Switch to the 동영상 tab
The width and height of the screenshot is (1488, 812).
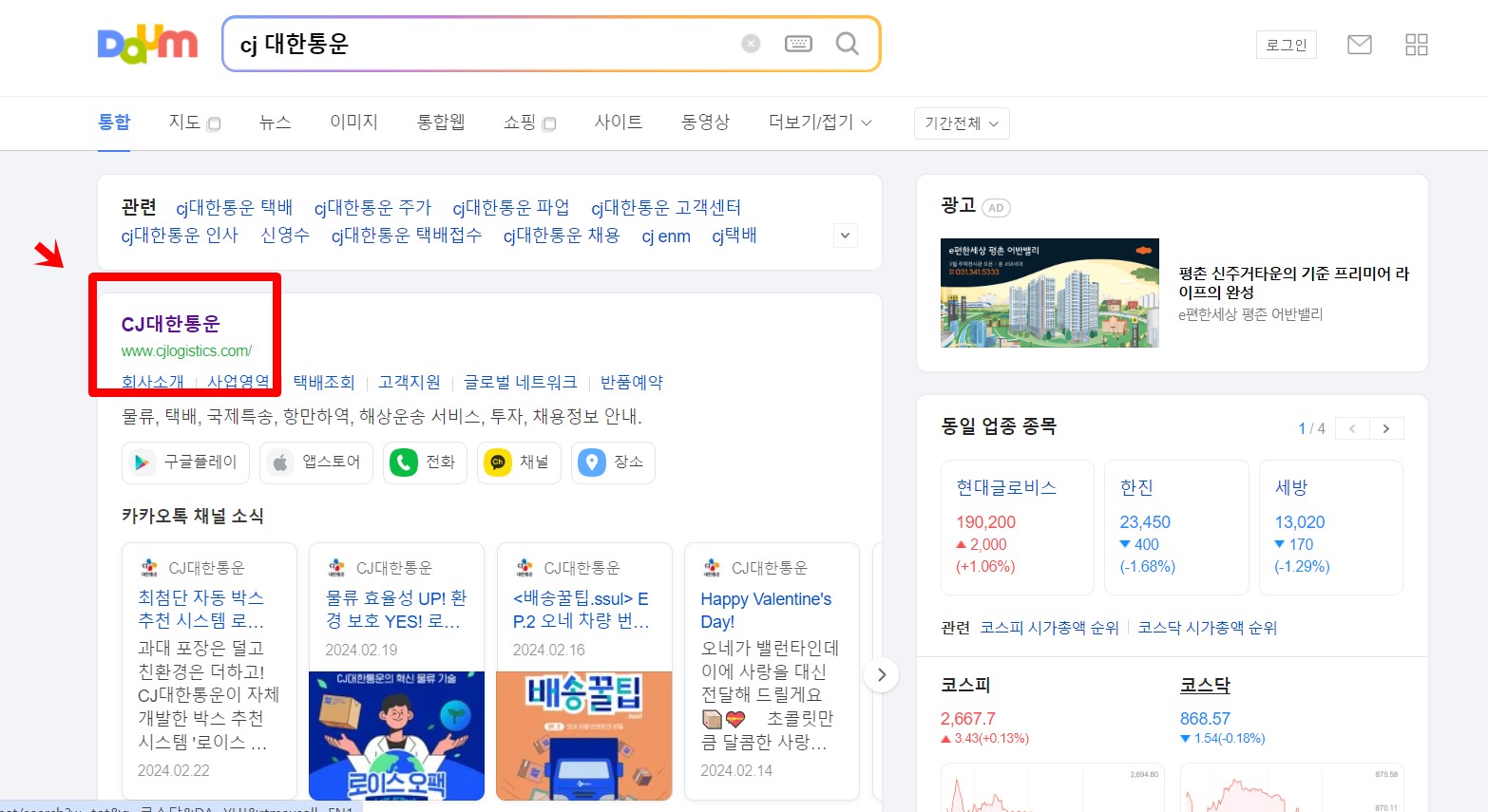[x=705, y=123]
